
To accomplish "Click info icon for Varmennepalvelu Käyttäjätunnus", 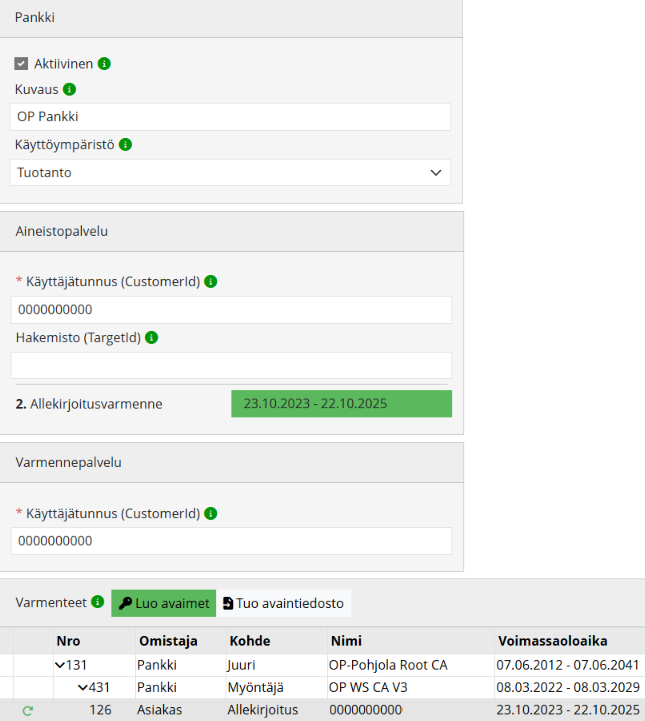I will 211,513.
